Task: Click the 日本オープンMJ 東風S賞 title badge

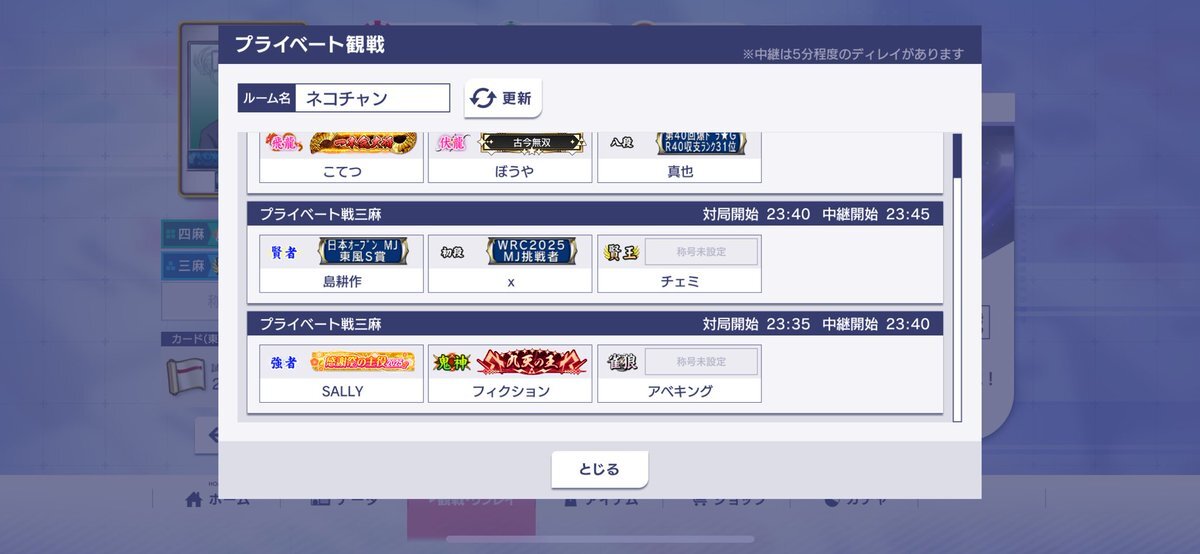Action: (x=363, y=251)
